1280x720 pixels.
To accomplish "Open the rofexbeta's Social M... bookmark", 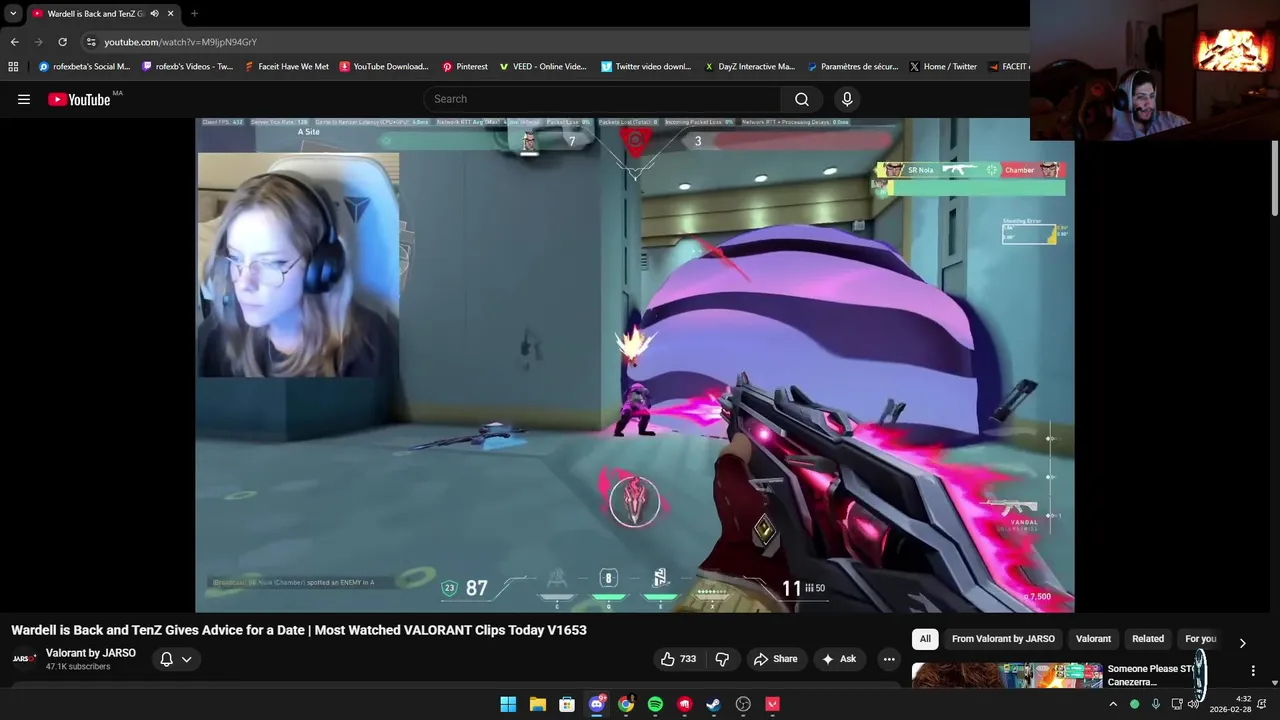I will pyautogui.click(x=84, y=67).
